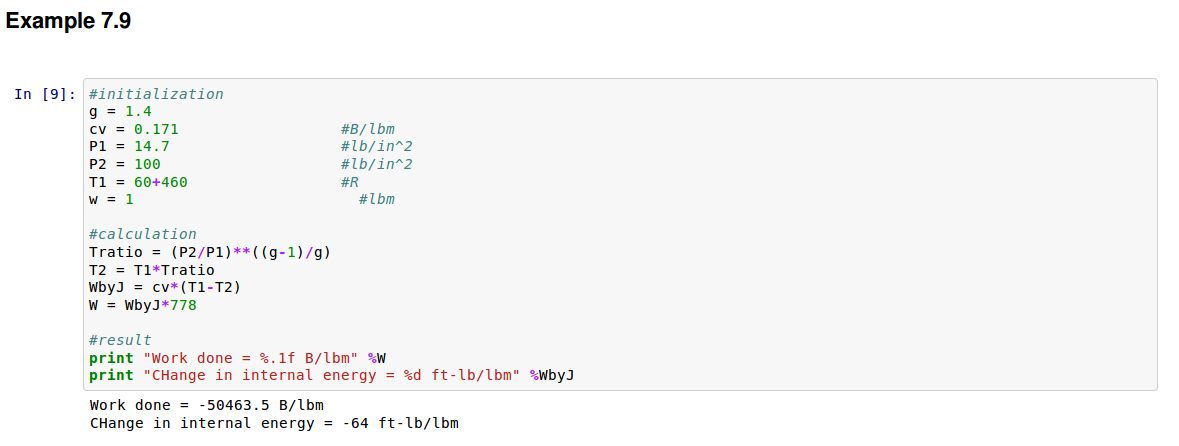Place cursor on T1 = 60+460 line
The width and height of the screenshot is (1179, 446).
138,182
